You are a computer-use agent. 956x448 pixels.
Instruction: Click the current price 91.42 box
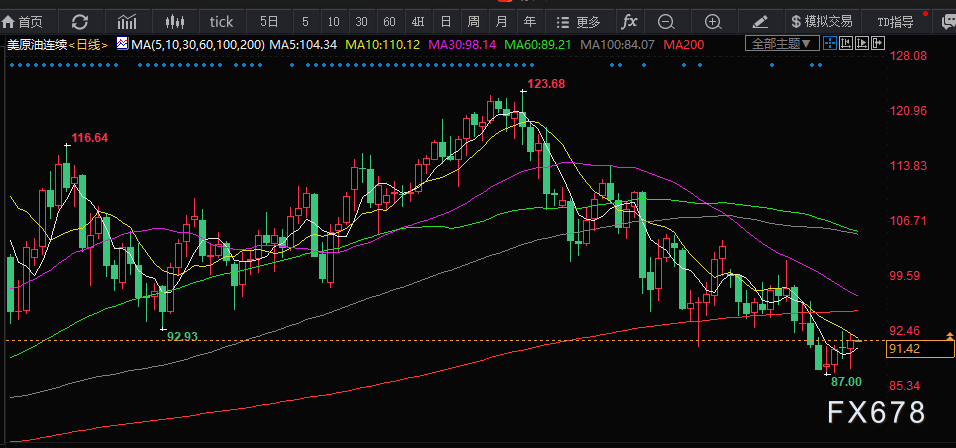(x=919, y=349)
